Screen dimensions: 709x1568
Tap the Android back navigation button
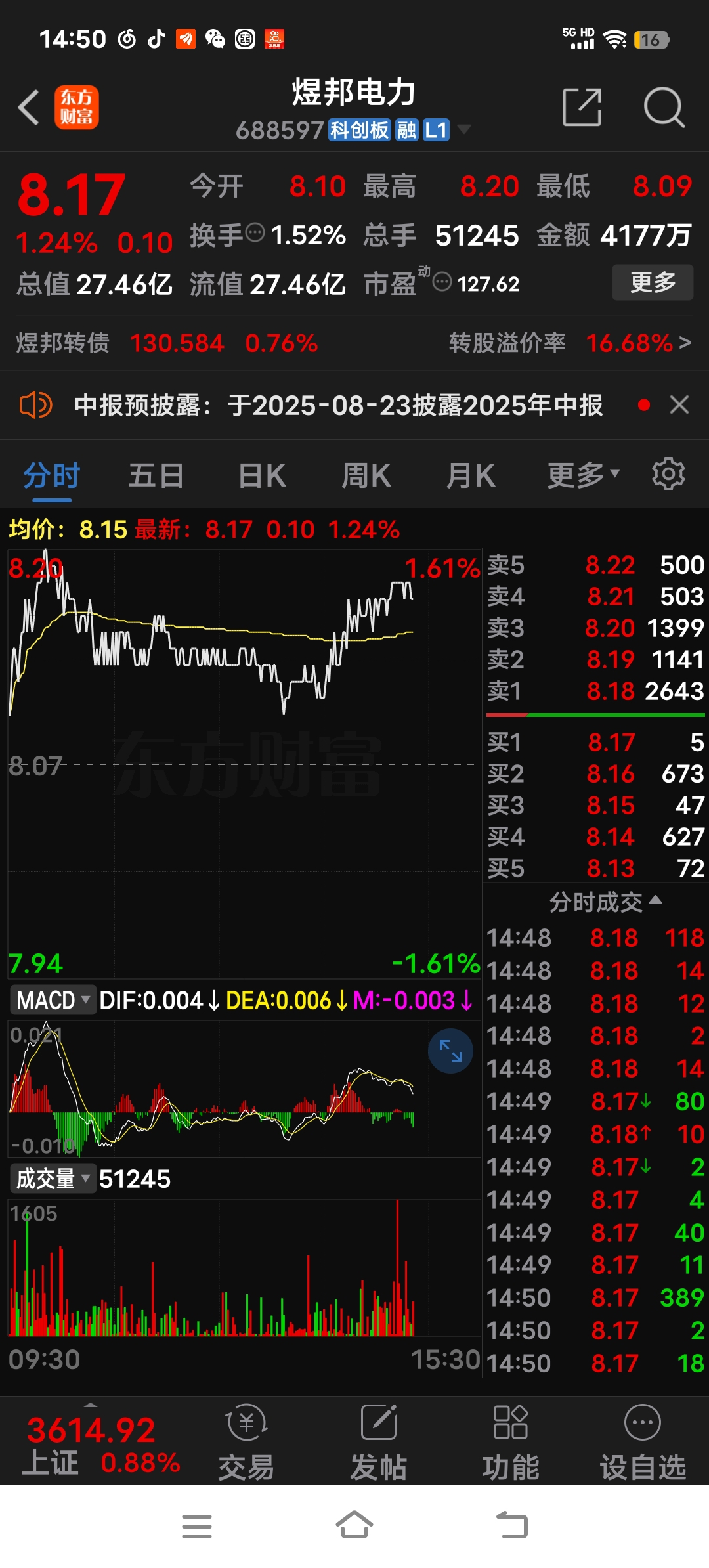click(512, 1525)
